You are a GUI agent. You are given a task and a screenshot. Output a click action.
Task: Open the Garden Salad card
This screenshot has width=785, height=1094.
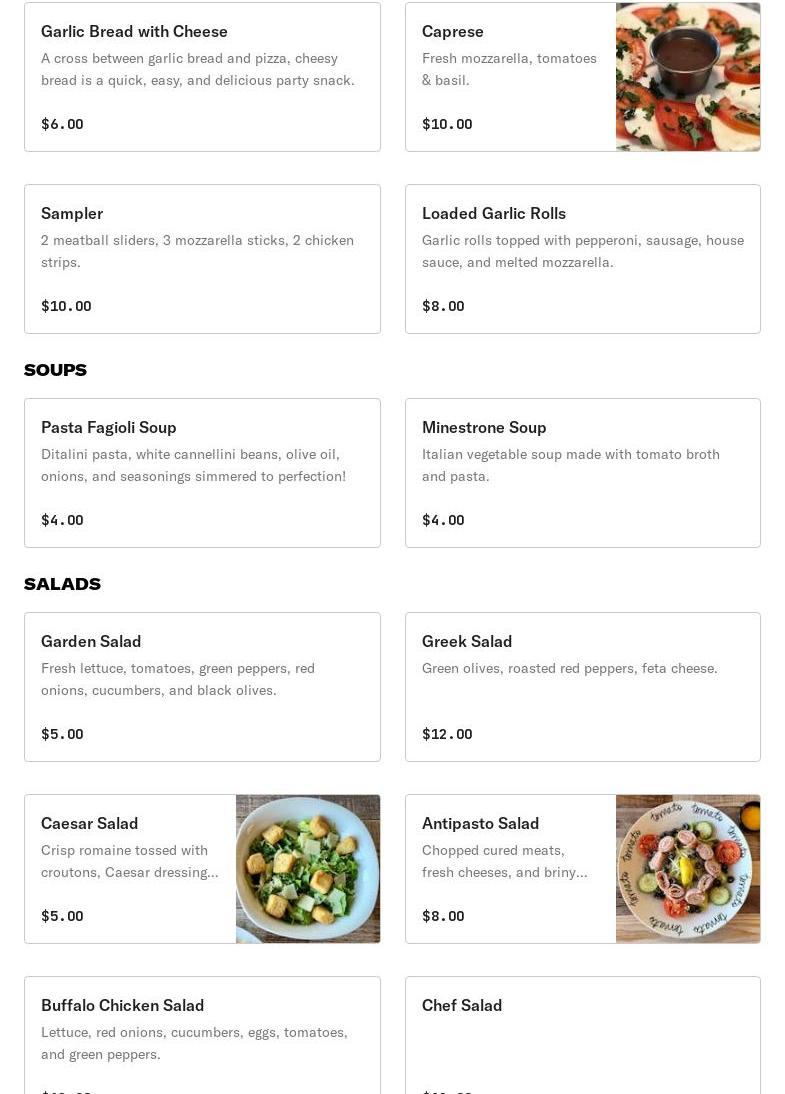tap(202, 687)
